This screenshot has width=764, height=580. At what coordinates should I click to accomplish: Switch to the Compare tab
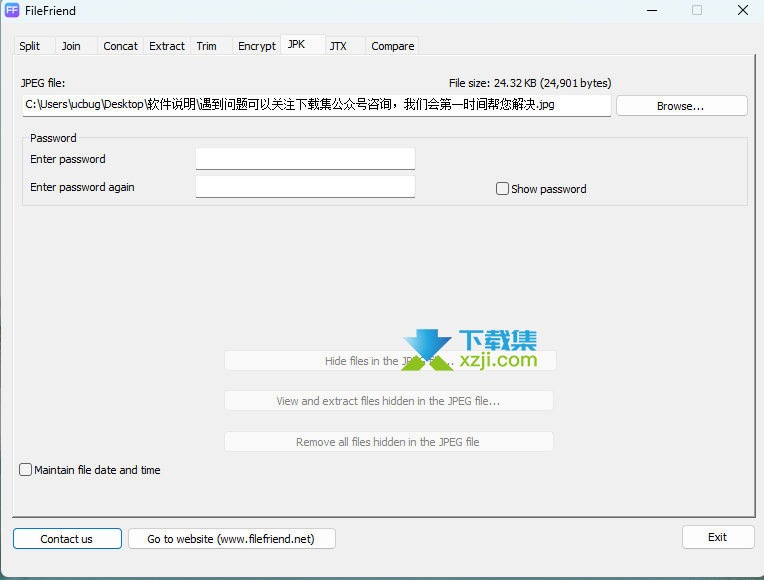coord(393,46)
